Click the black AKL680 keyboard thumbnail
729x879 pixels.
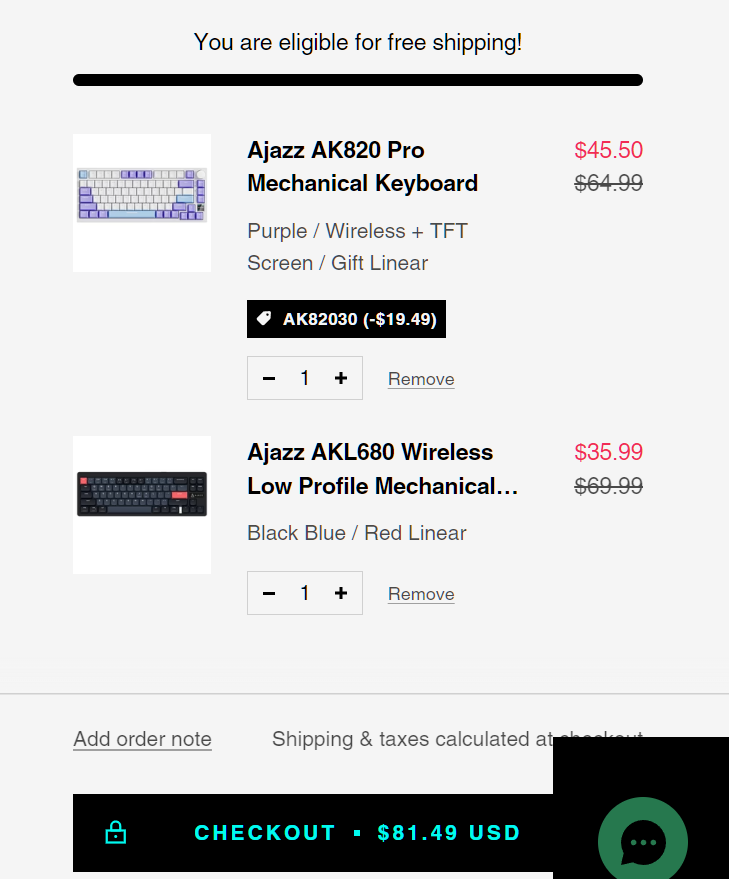[142, 505]
